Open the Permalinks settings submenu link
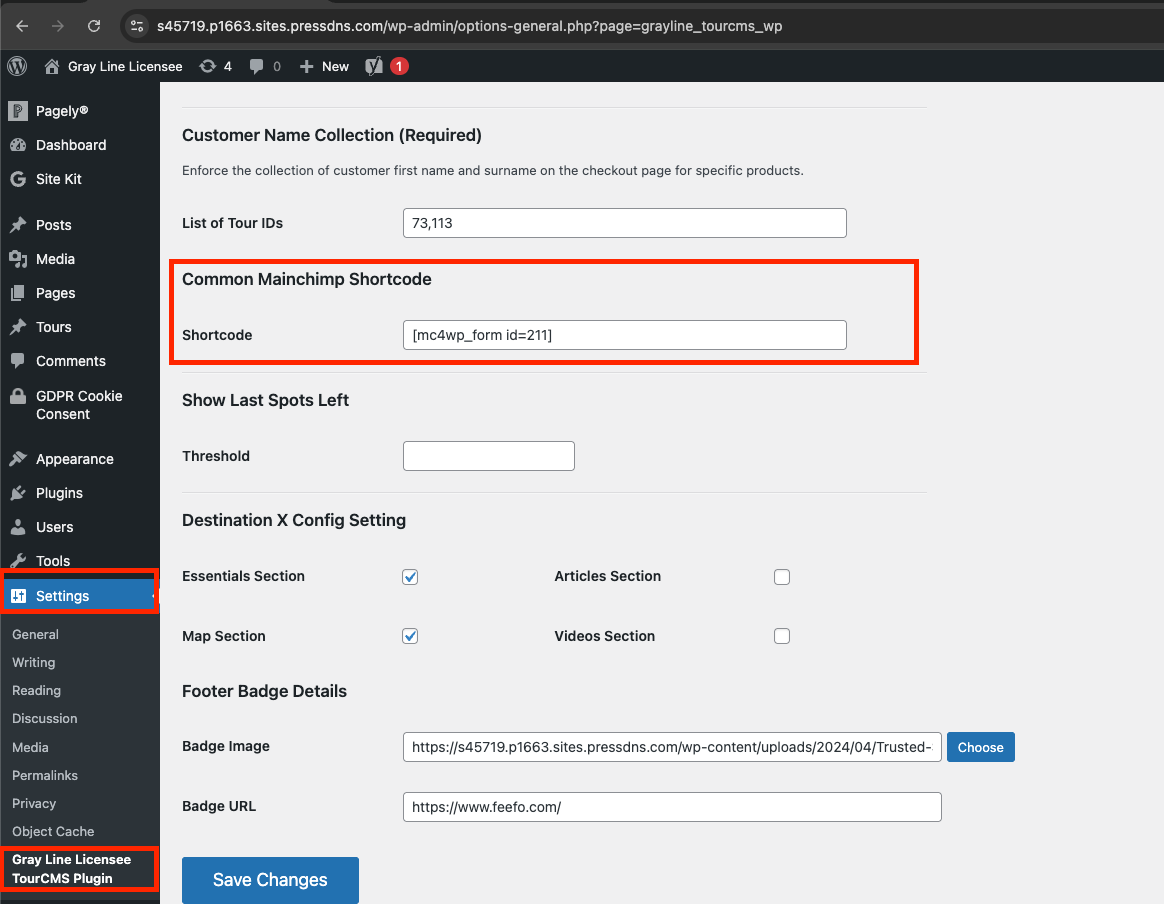This screenshot has height=904, width=1164. pyautogui.click(x=45, y=775)
